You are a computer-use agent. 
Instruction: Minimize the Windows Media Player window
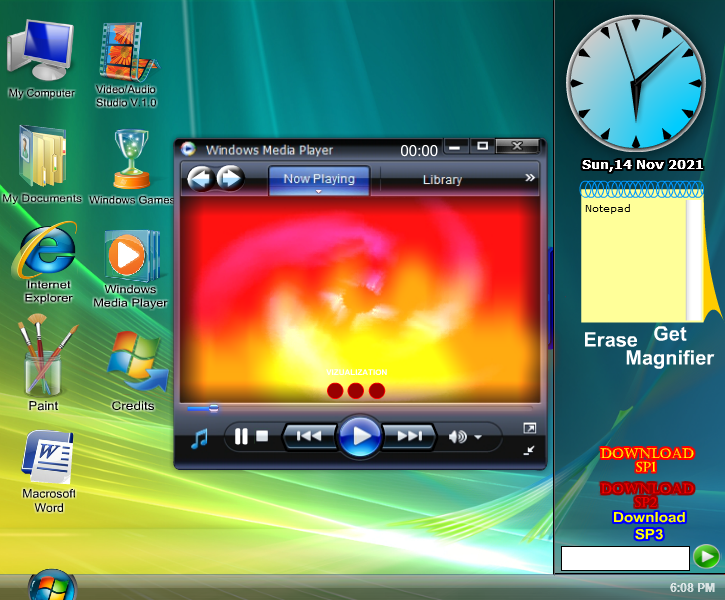[455, 147]
